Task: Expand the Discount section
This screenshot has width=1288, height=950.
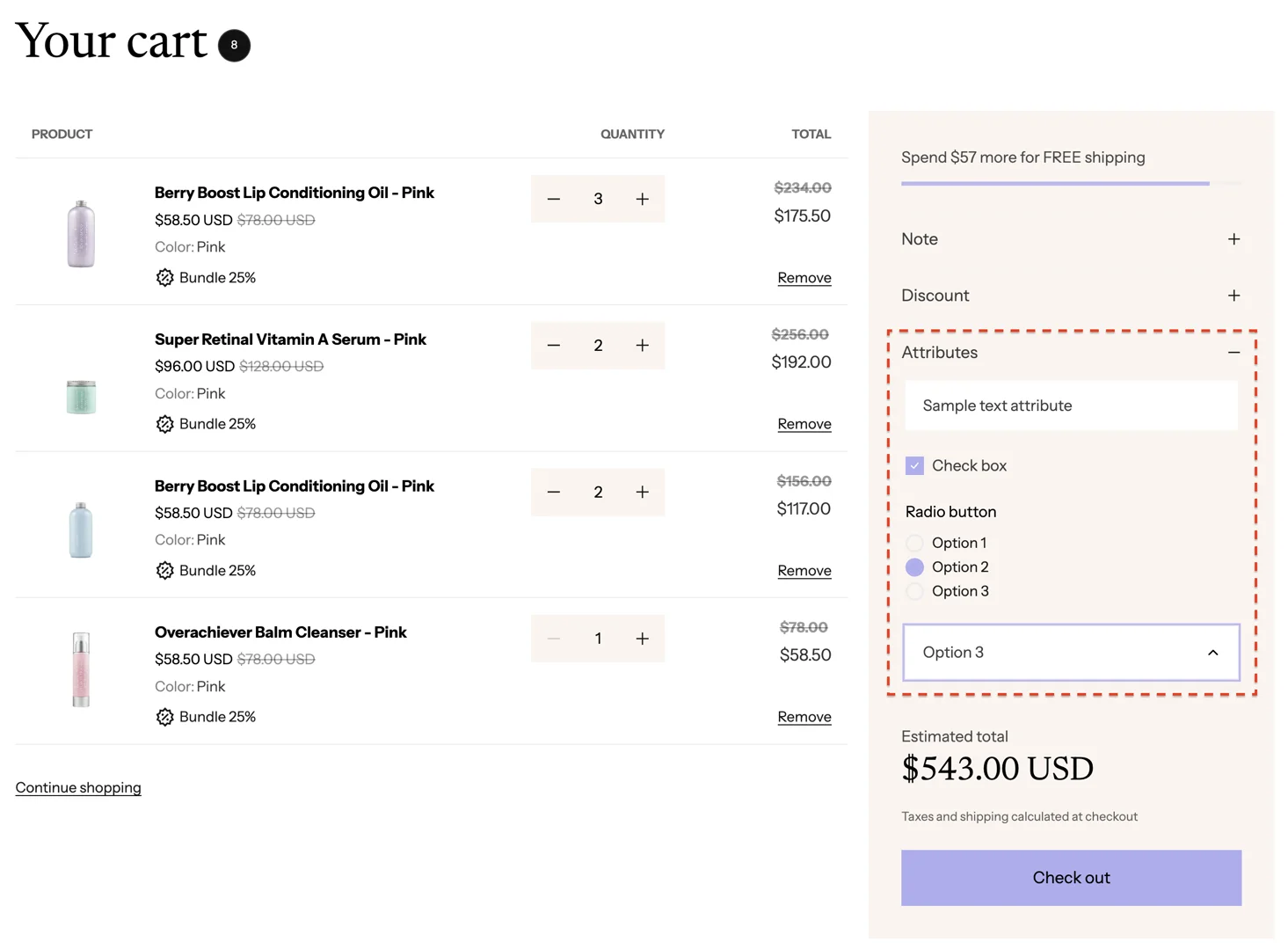Action: pos(1233,296)
